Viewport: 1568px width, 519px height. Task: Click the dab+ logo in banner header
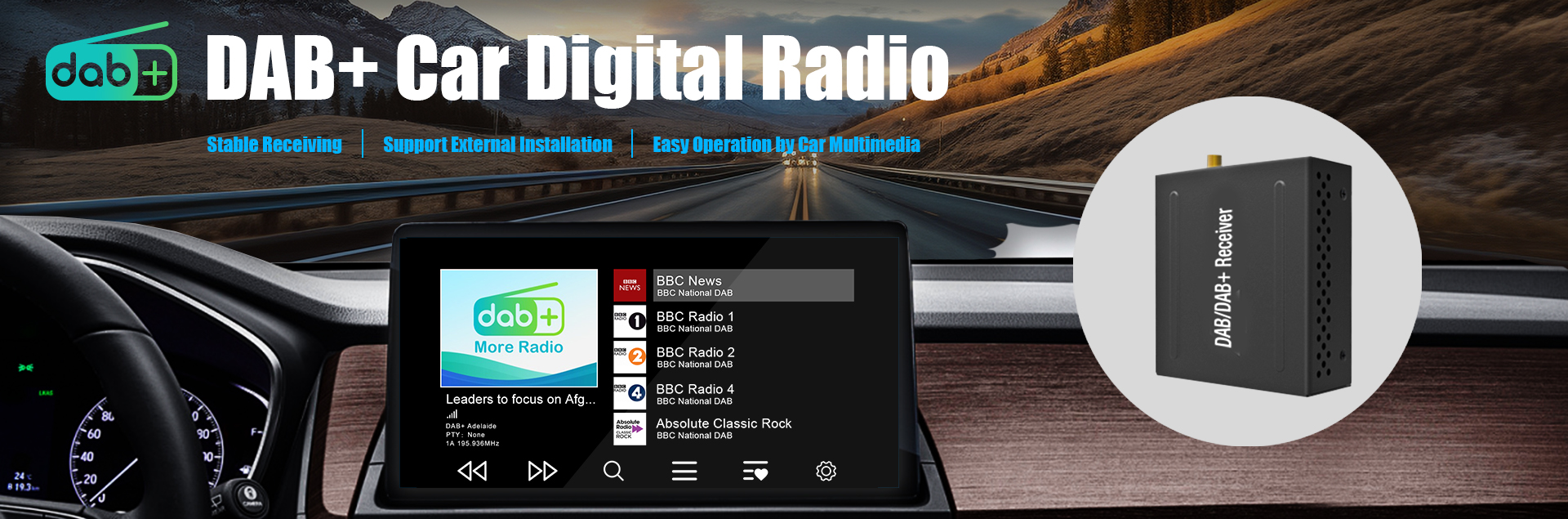[x=111, y=63]
